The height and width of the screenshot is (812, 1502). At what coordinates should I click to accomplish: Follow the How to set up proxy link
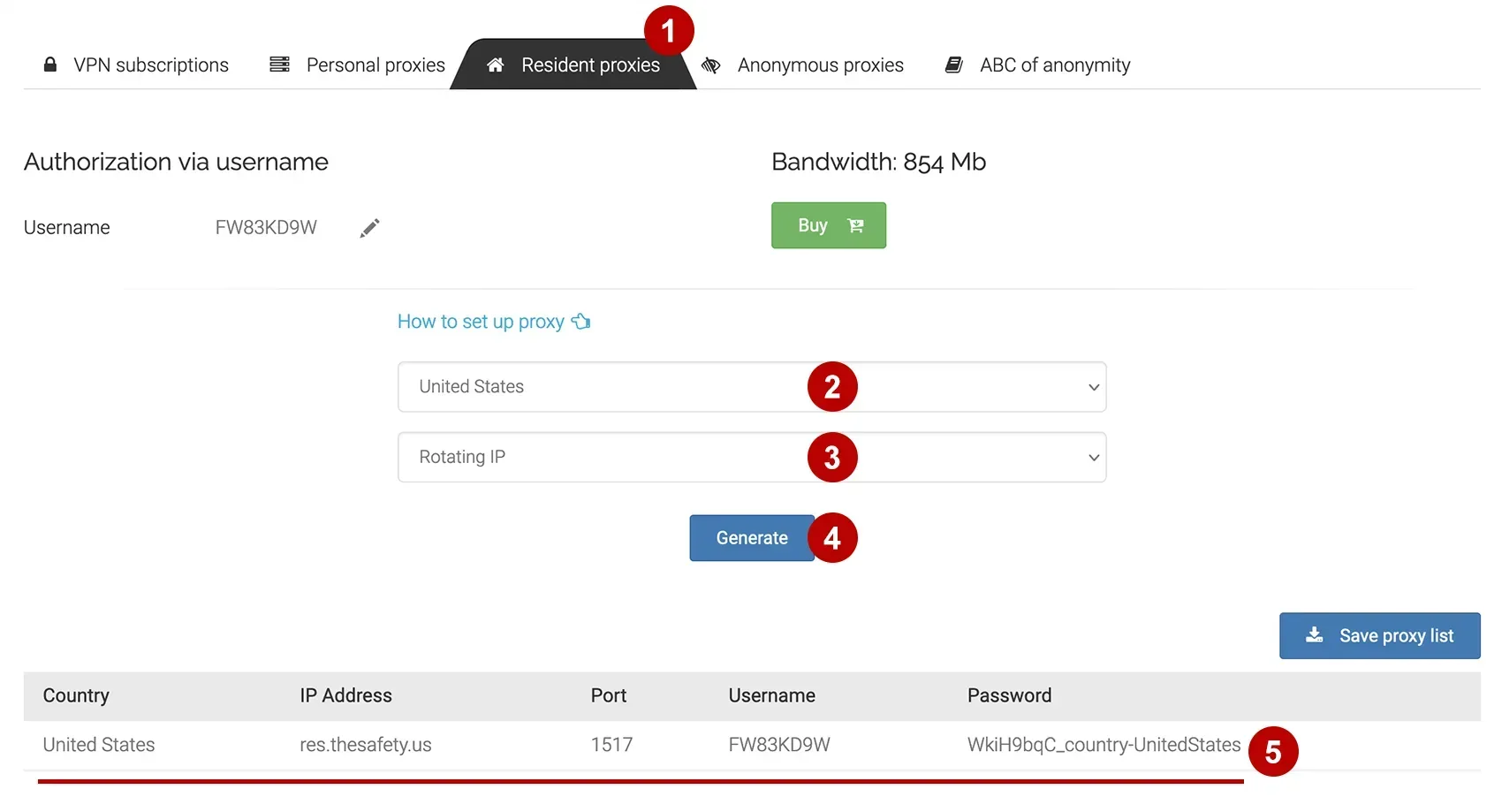click(481, 322)
